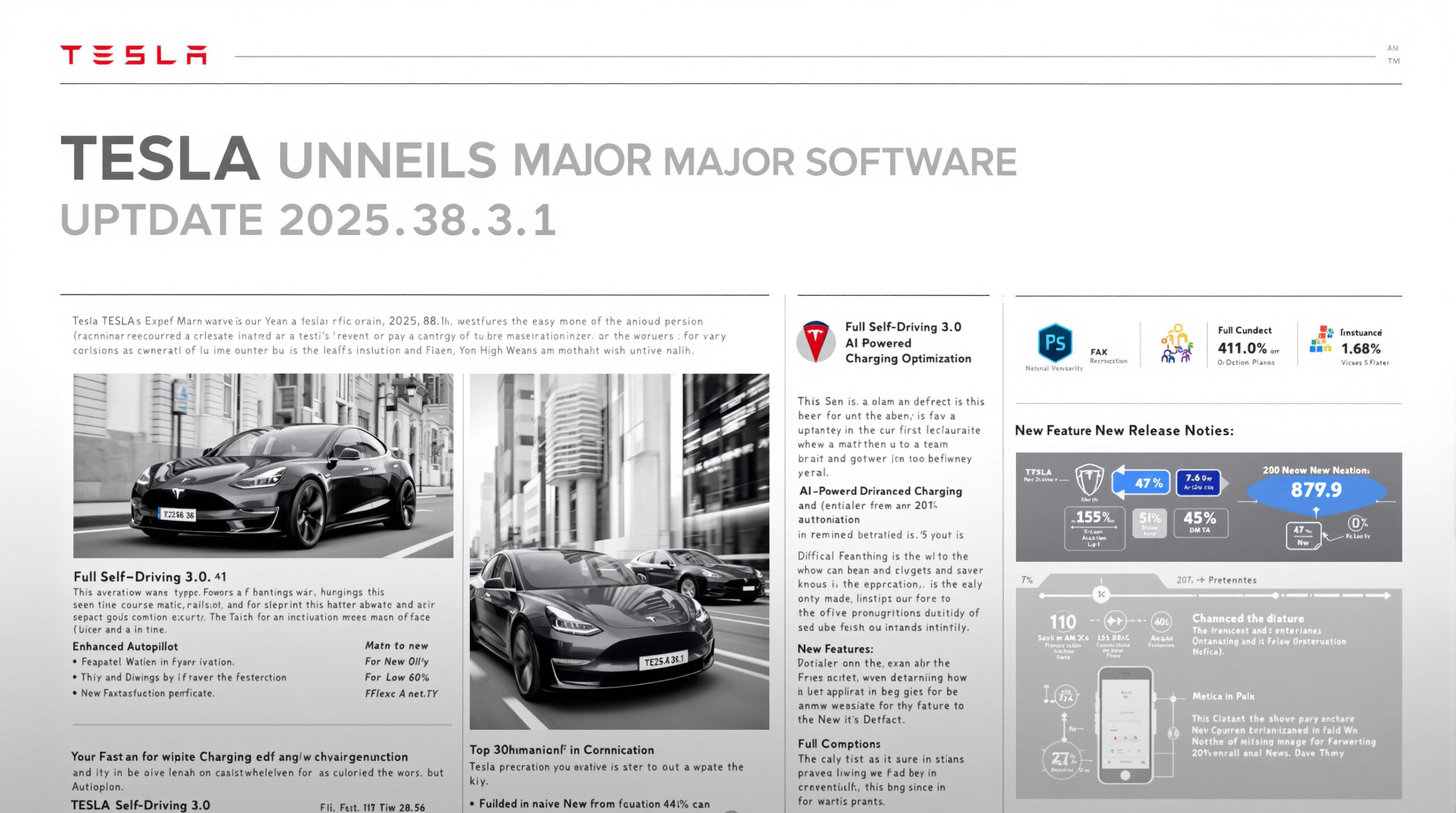Click the red Tesla T shield badge

coord(816,342)
